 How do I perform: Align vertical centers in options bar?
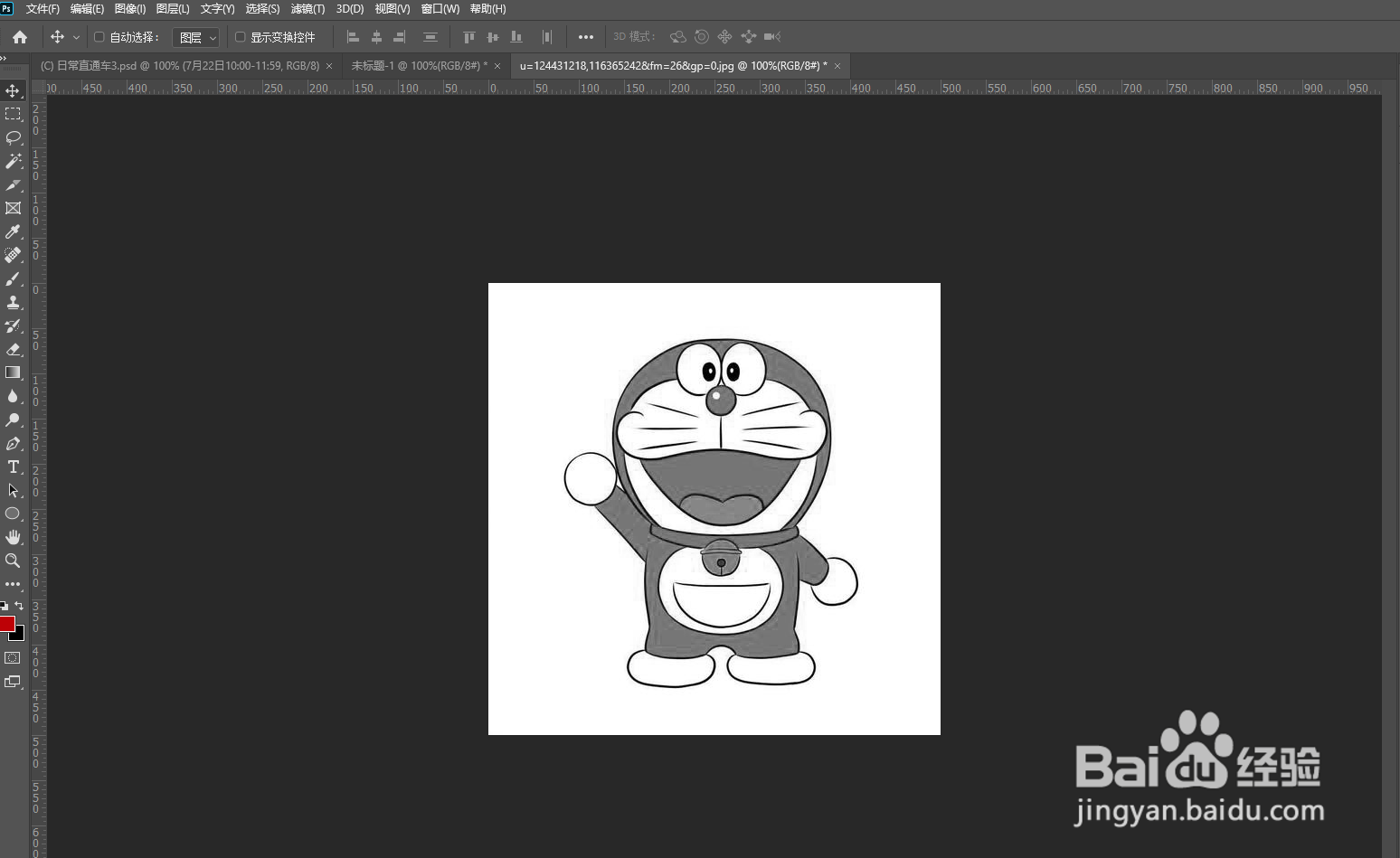(492, 37)
